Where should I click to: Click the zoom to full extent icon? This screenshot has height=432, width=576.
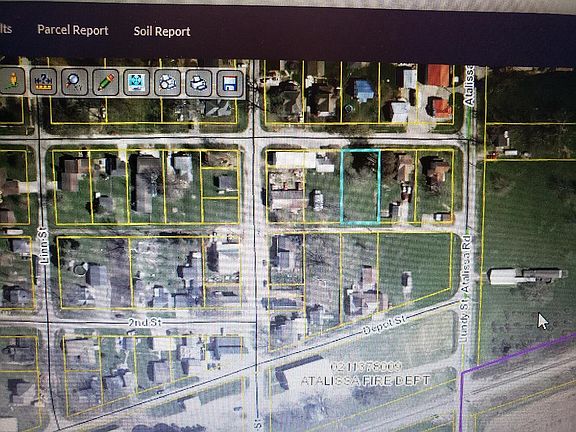(136, 83)
